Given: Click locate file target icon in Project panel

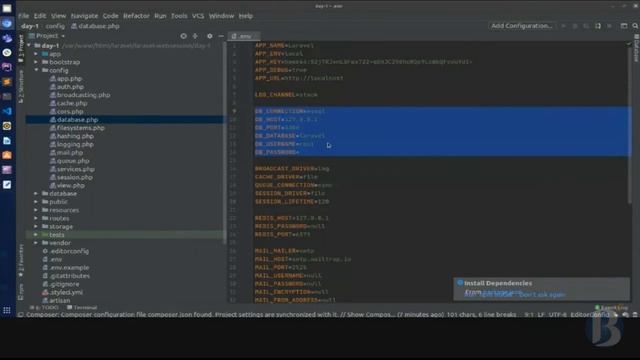Looking at the screenshot, I should coord(183,36).
